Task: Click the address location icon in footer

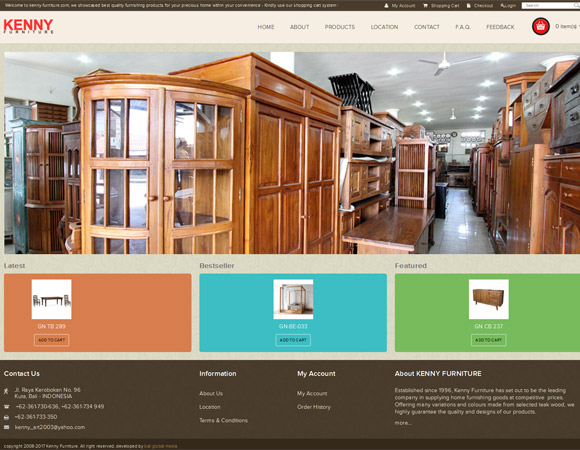Action: coord(6,391)
